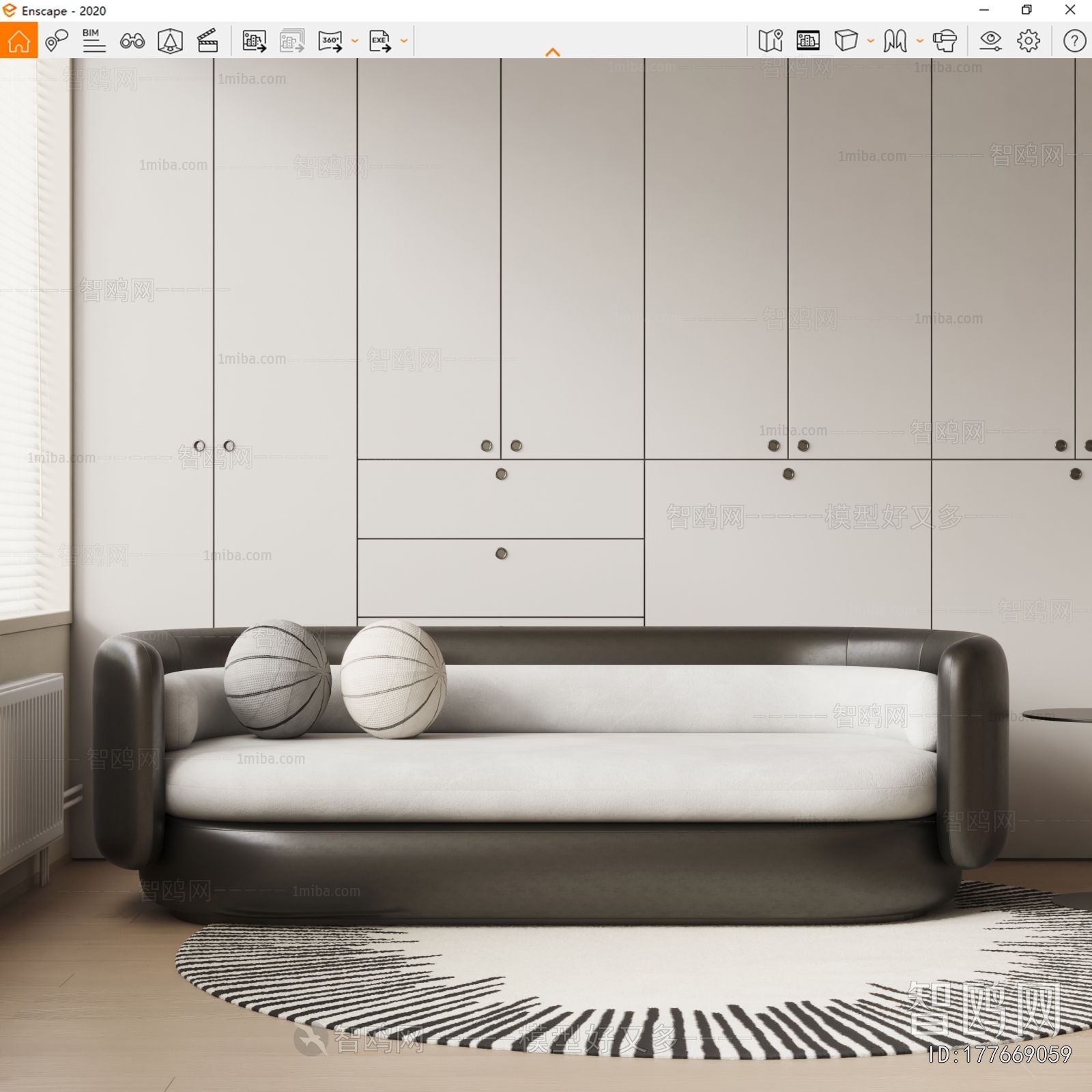The height and width of the screenshot is (1092, 1092).
Task: Click the orange Home button
Action: pos(18,40)
